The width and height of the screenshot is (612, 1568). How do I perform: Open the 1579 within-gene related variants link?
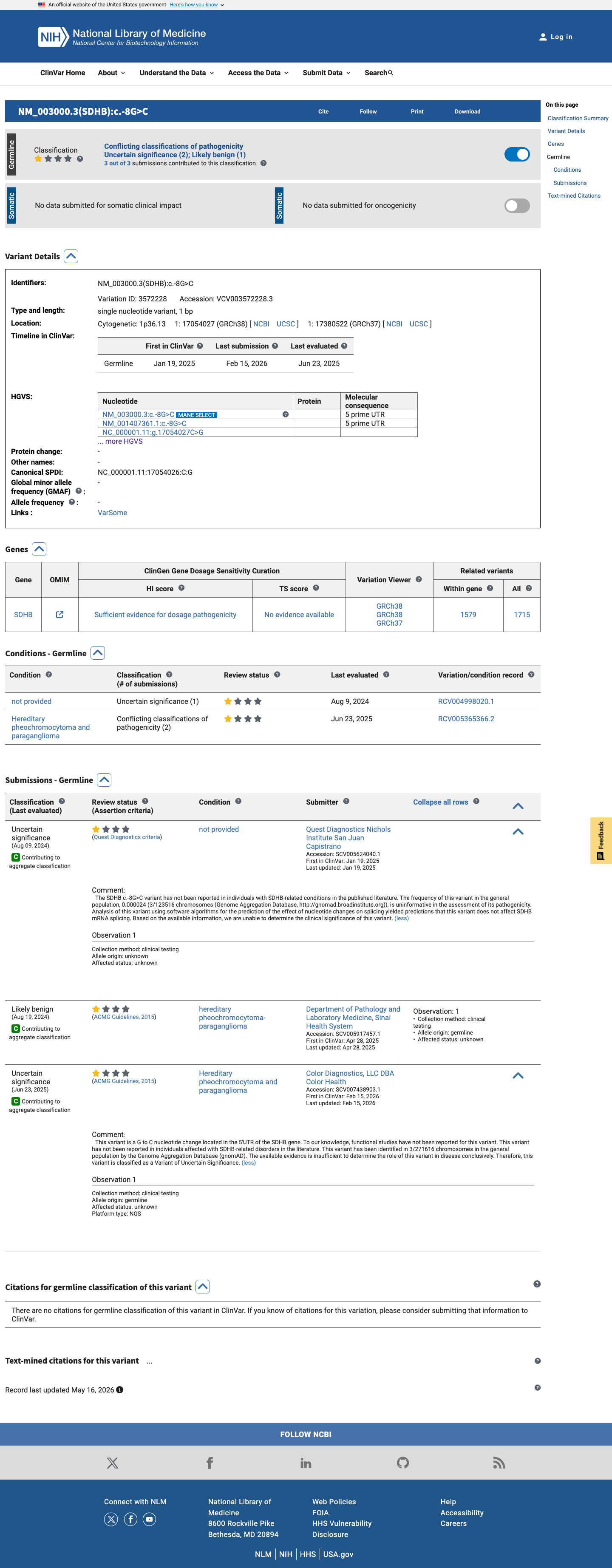tap(468, 615)
